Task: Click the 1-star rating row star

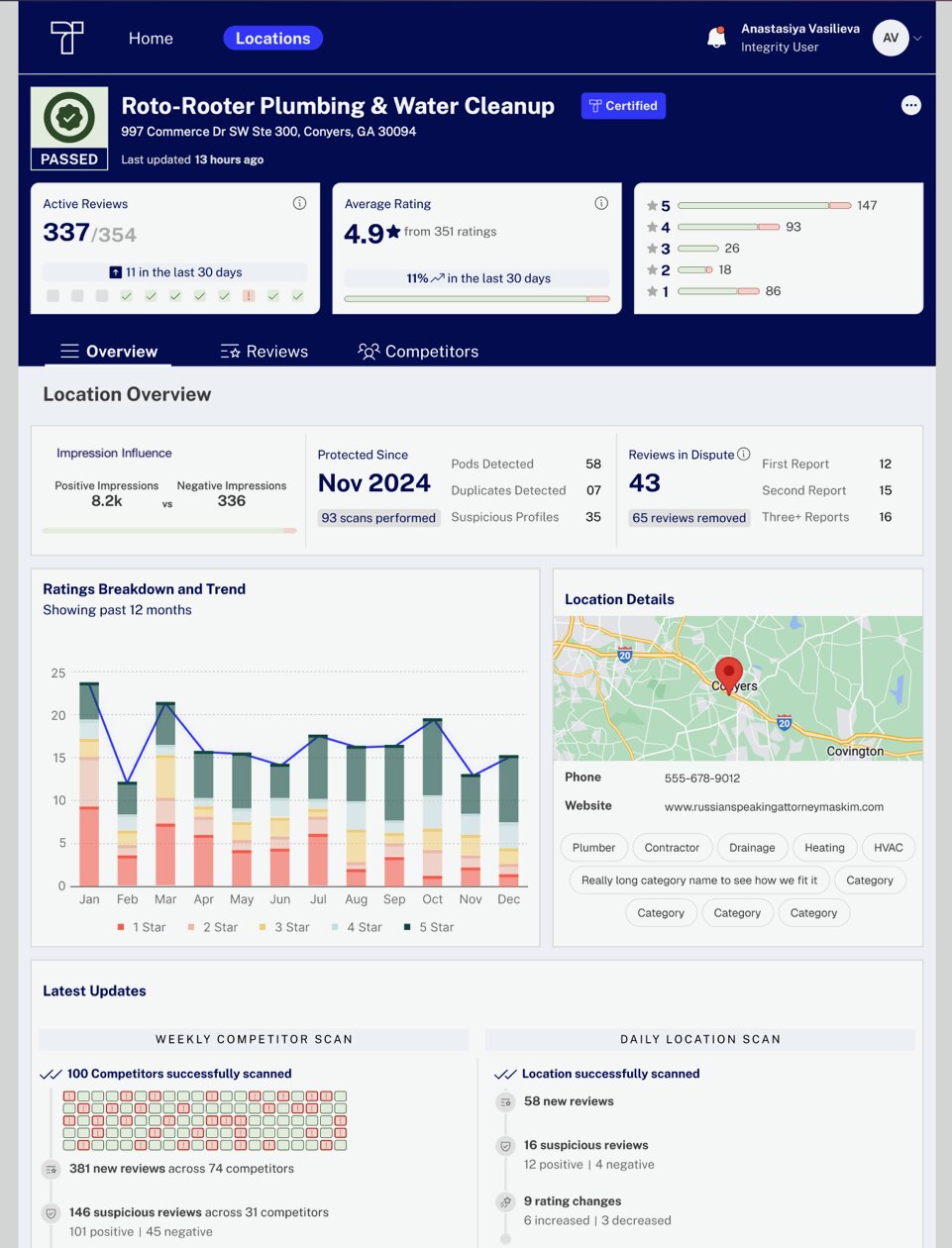Action: click(653, 291)
